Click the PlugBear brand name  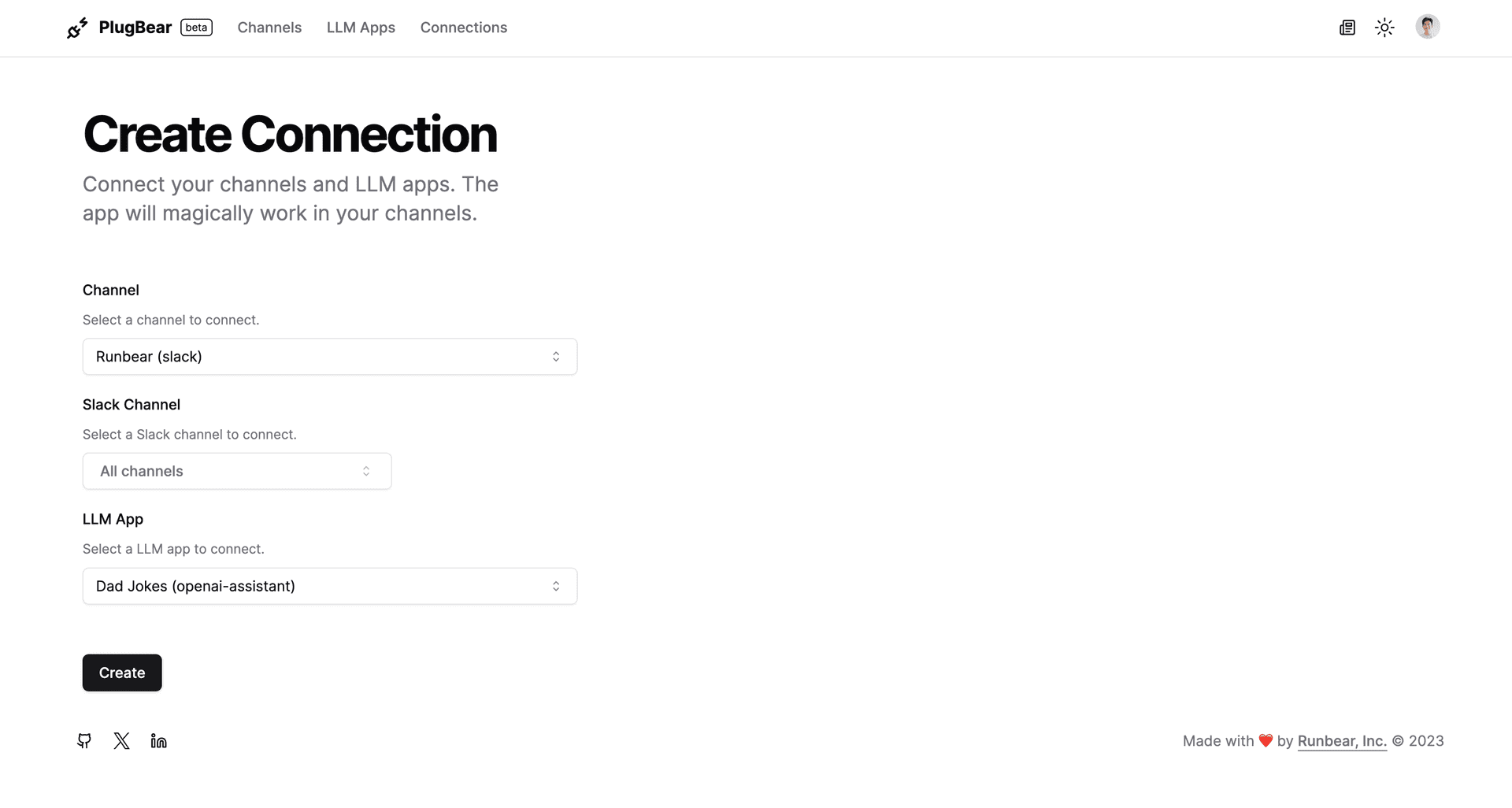point(135,28)
